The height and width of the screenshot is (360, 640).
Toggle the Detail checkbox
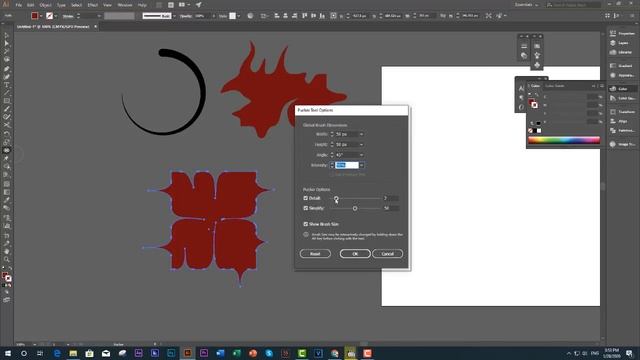pyautogui.click(x=305, y=198)
